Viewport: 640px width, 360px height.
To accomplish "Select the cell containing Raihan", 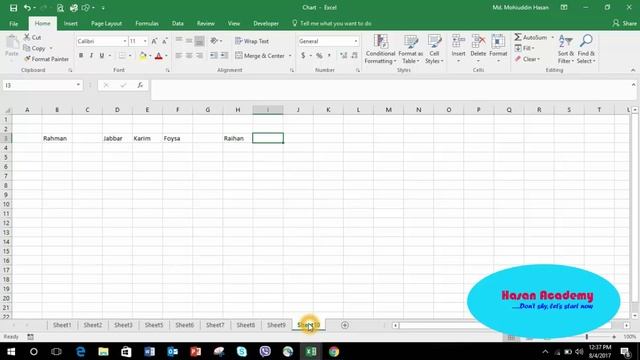I will pos(238,138).
